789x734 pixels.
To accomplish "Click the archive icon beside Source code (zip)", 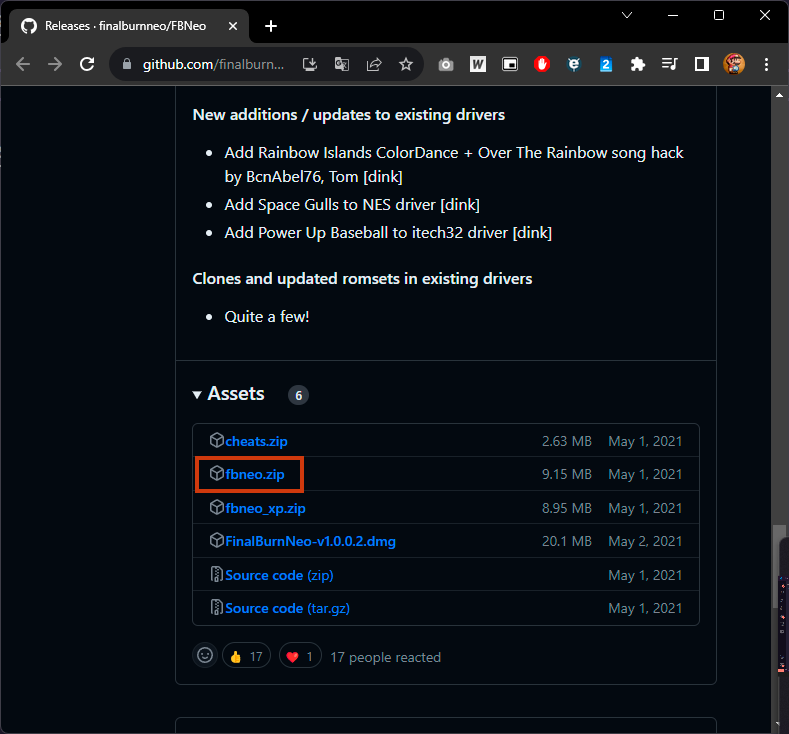I will tap(216, 574).
